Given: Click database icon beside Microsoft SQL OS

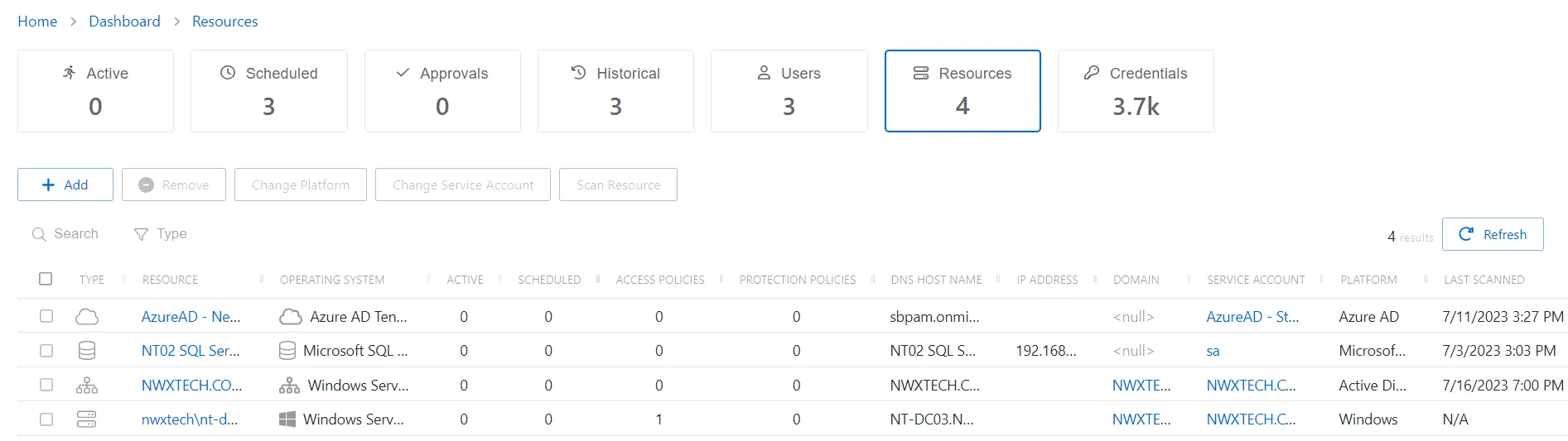Looking at the screenshot, I should coord(287,351).
